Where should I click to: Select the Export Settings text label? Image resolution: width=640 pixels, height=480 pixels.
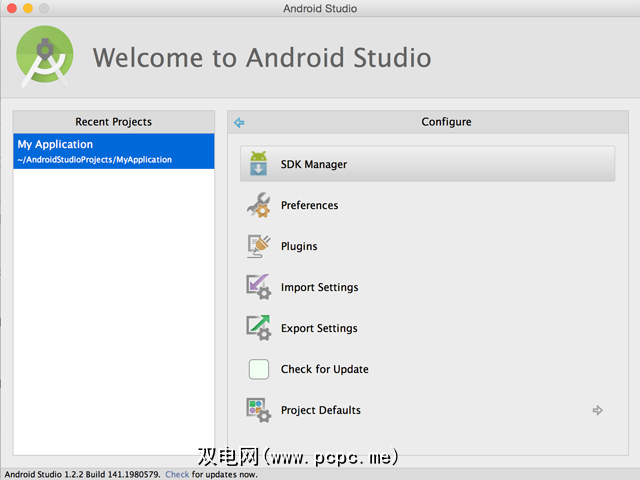(319, 328)
